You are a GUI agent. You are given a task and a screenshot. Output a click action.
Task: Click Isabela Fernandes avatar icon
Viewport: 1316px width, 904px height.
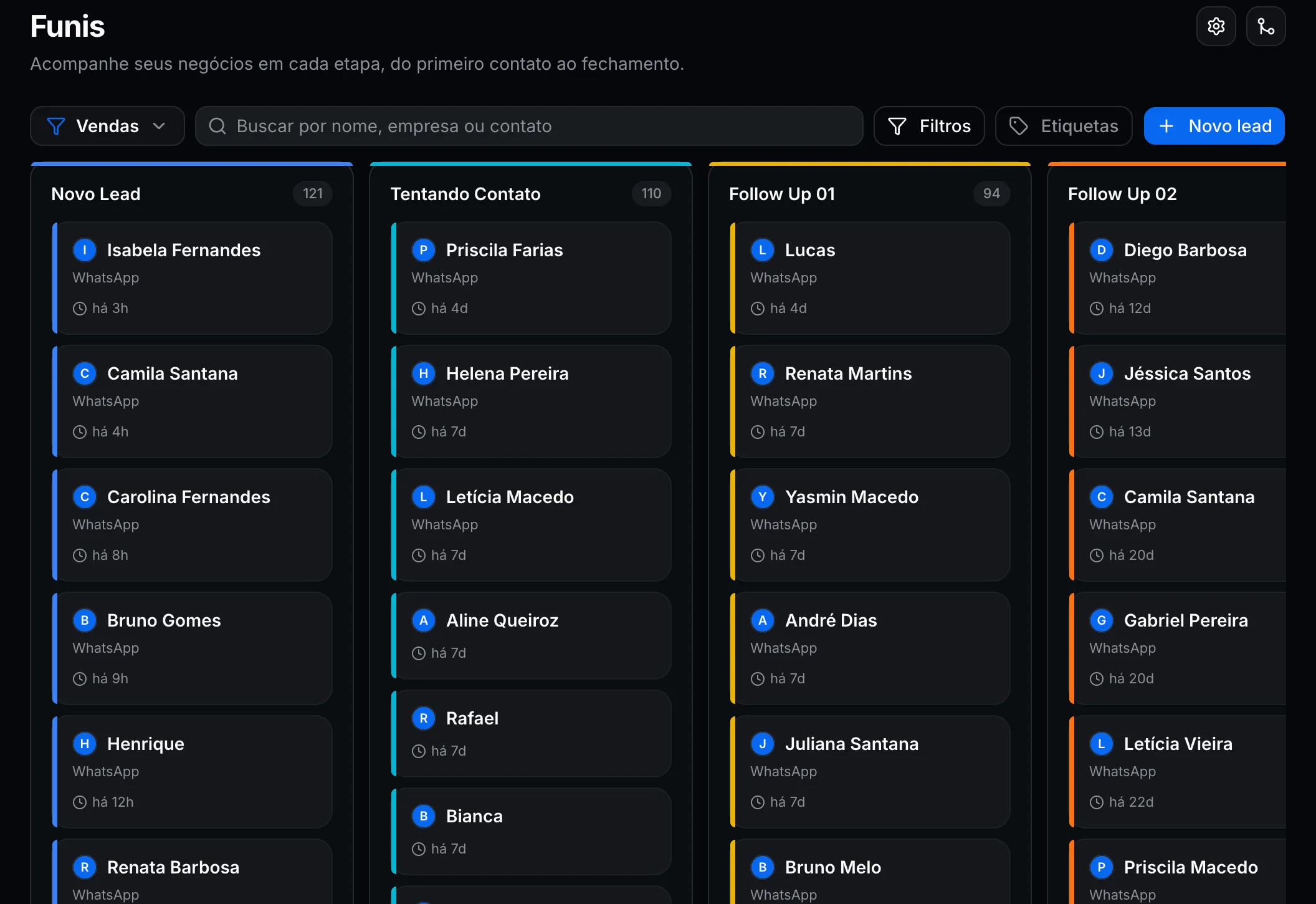click(x=85, y=250)
